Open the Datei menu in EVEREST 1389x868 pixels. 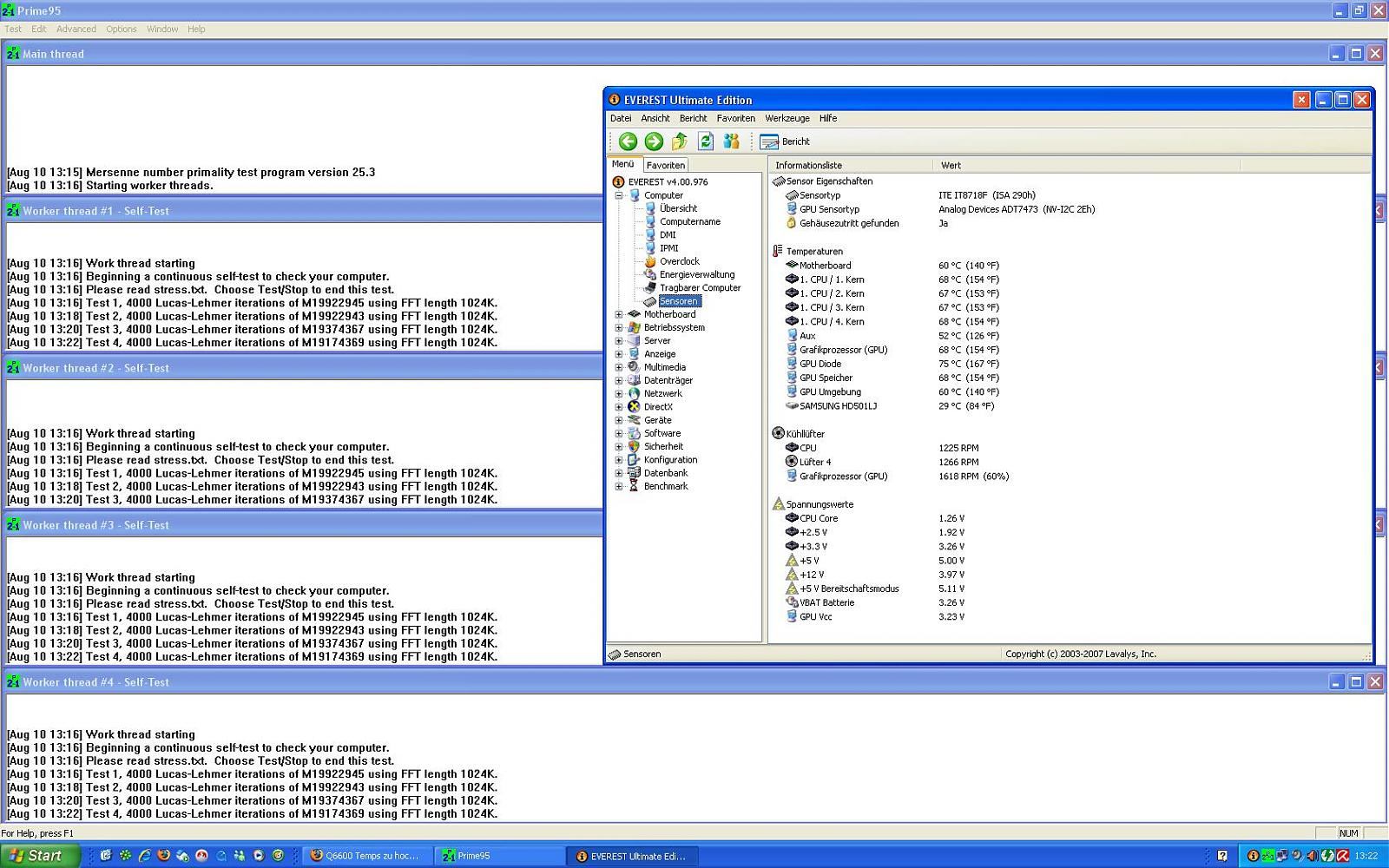[x=621, y=118]
